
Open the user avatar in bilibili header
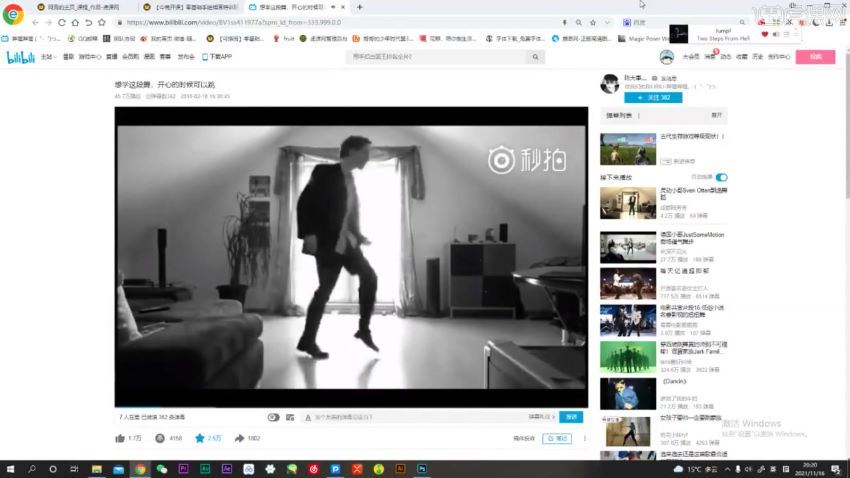tap(666, 56)
